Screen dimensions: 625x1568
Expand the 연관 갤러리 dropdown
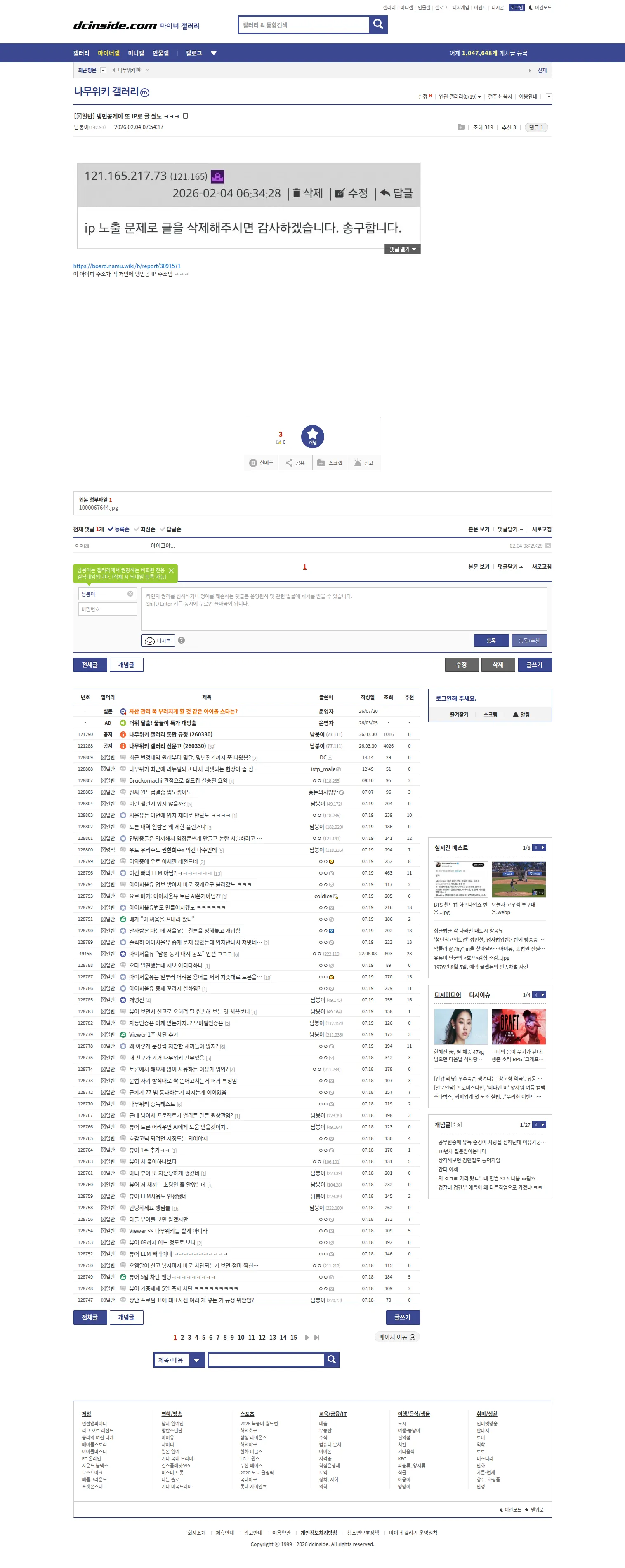pos(460,96)
